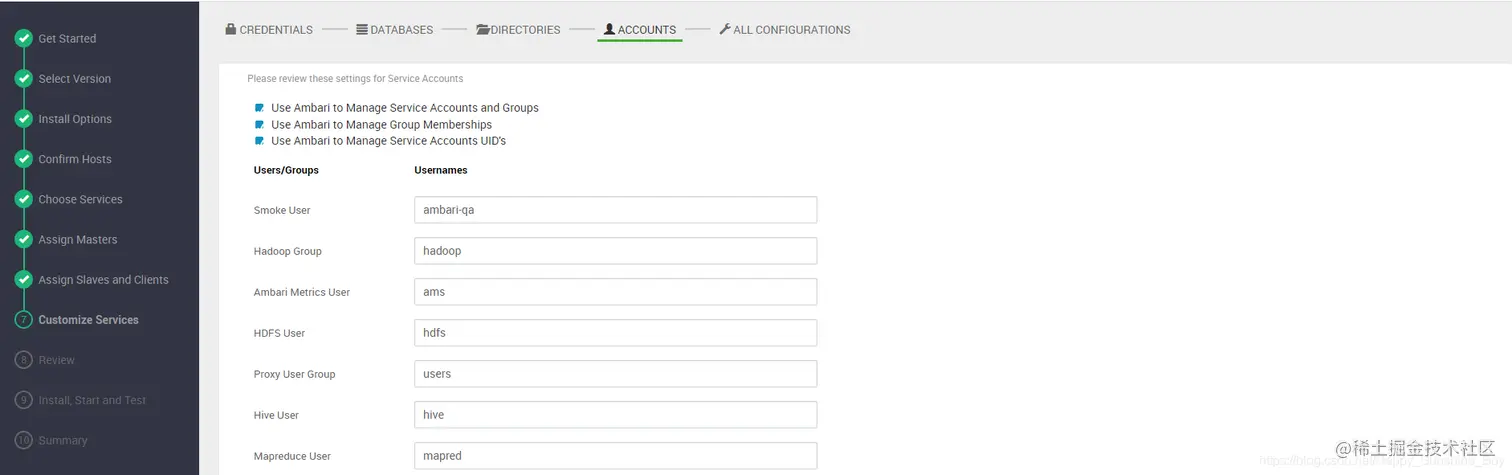This screenshot has height=475, width=1512.
Task: Click the Proxy User Group label
Action: pos(295,374)
